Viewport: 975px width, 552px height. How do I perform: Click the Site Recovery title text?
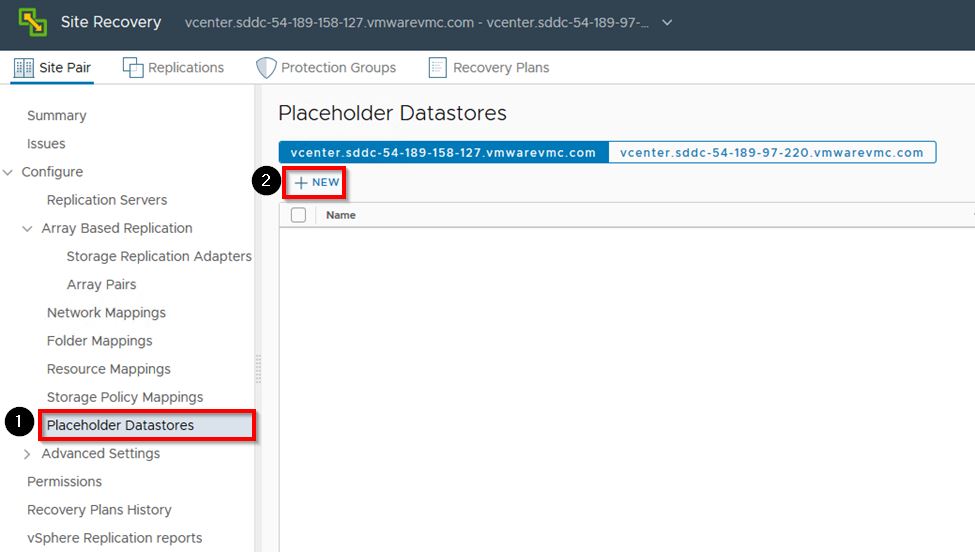click(111, 22)
